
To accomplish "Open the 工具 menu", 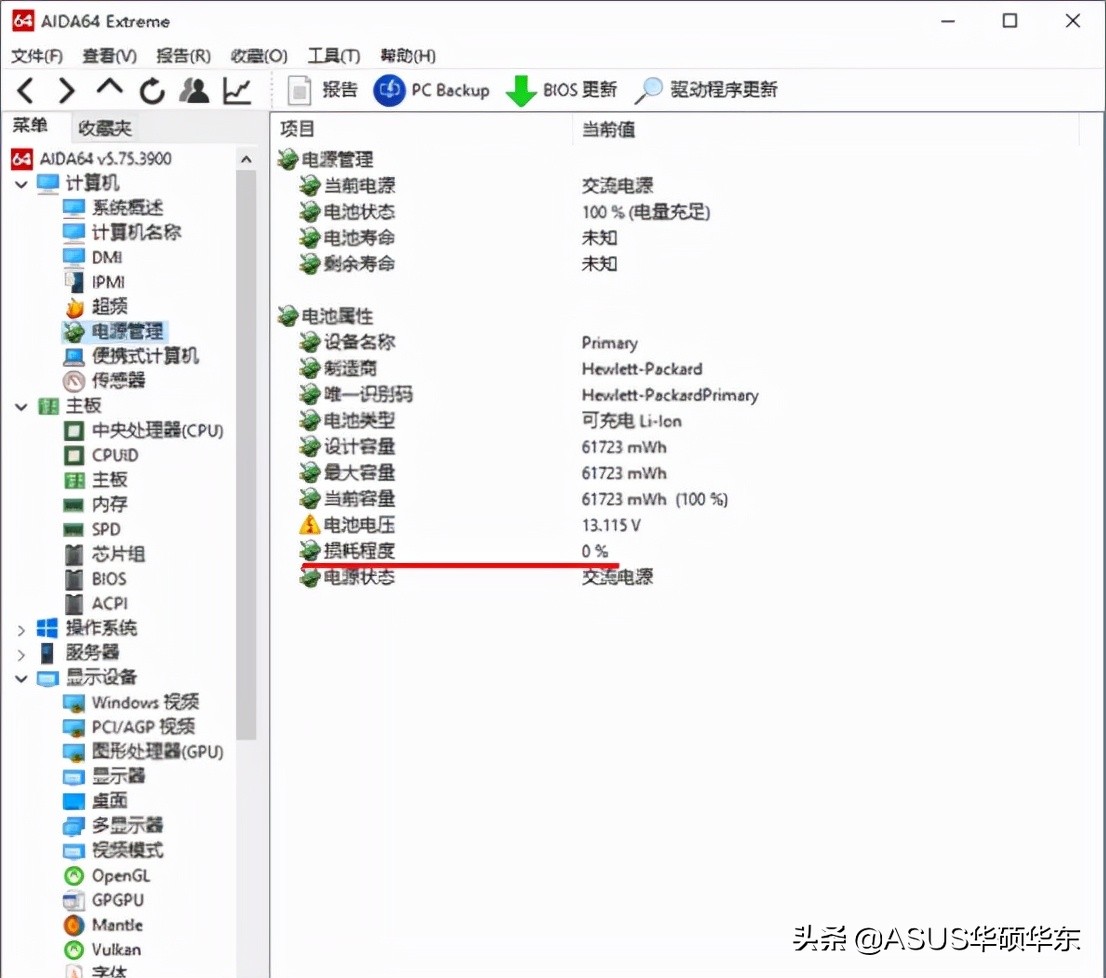I will 333,56.
